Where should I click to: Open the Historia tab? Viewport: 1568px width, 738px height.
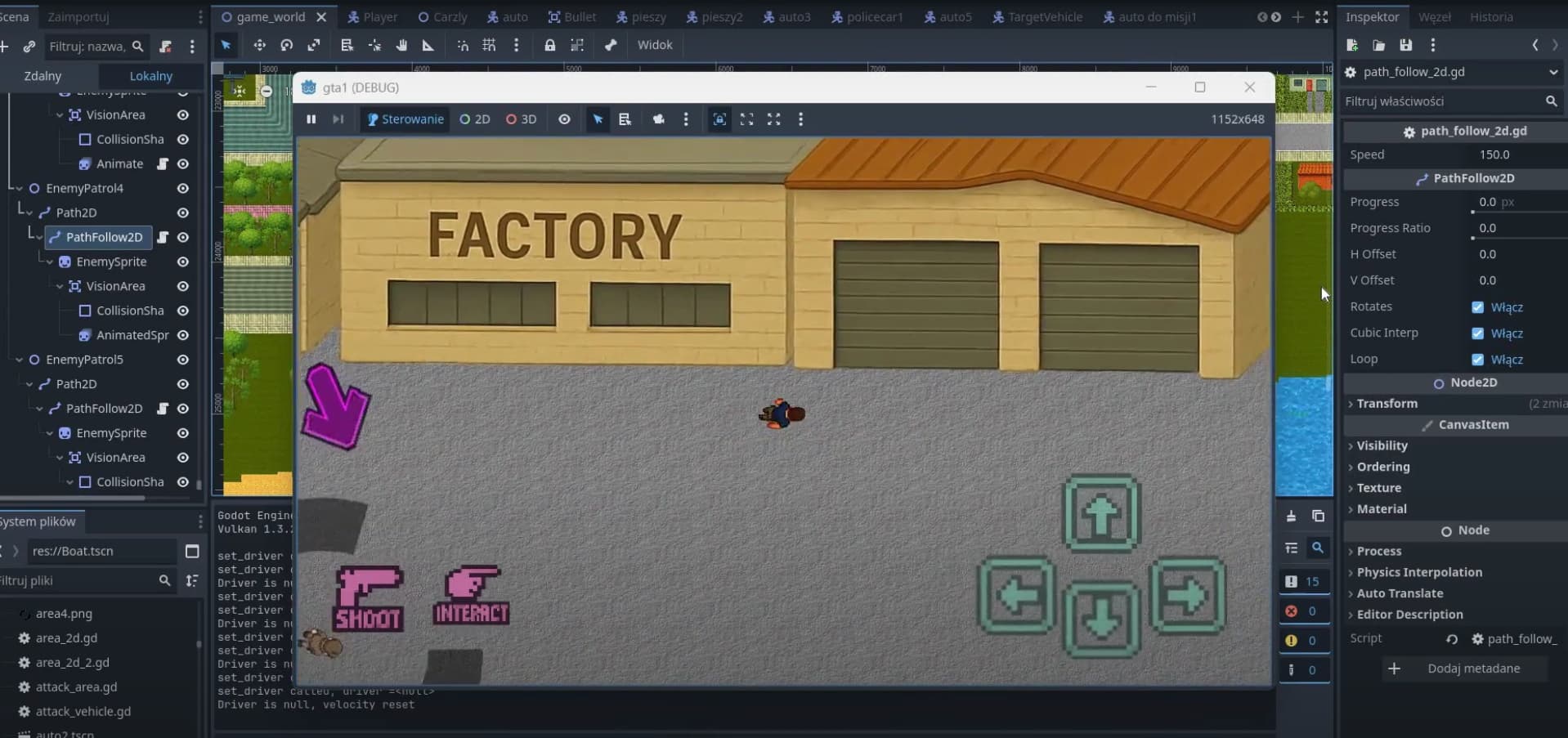coord(1491,17)
